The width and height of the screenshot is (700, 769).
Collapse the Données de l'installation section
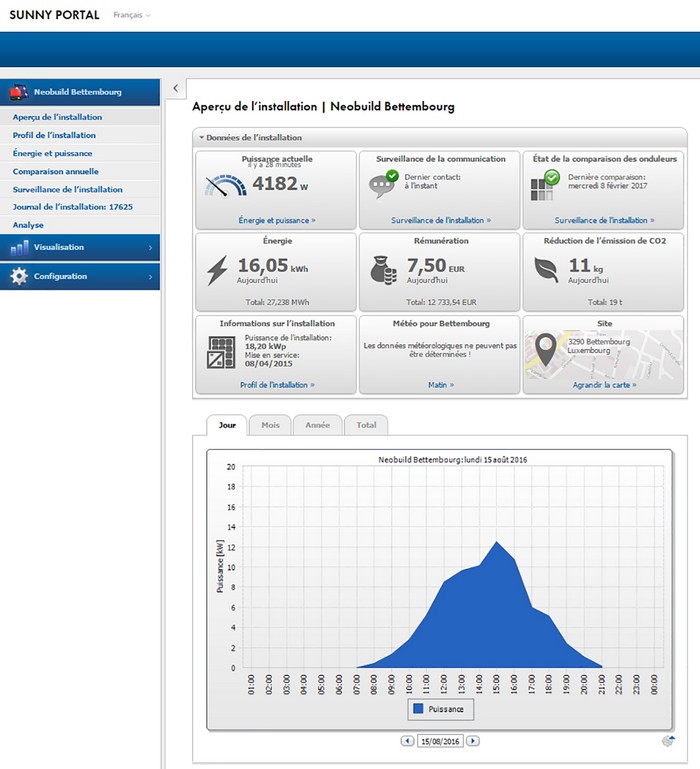[202, 138]
